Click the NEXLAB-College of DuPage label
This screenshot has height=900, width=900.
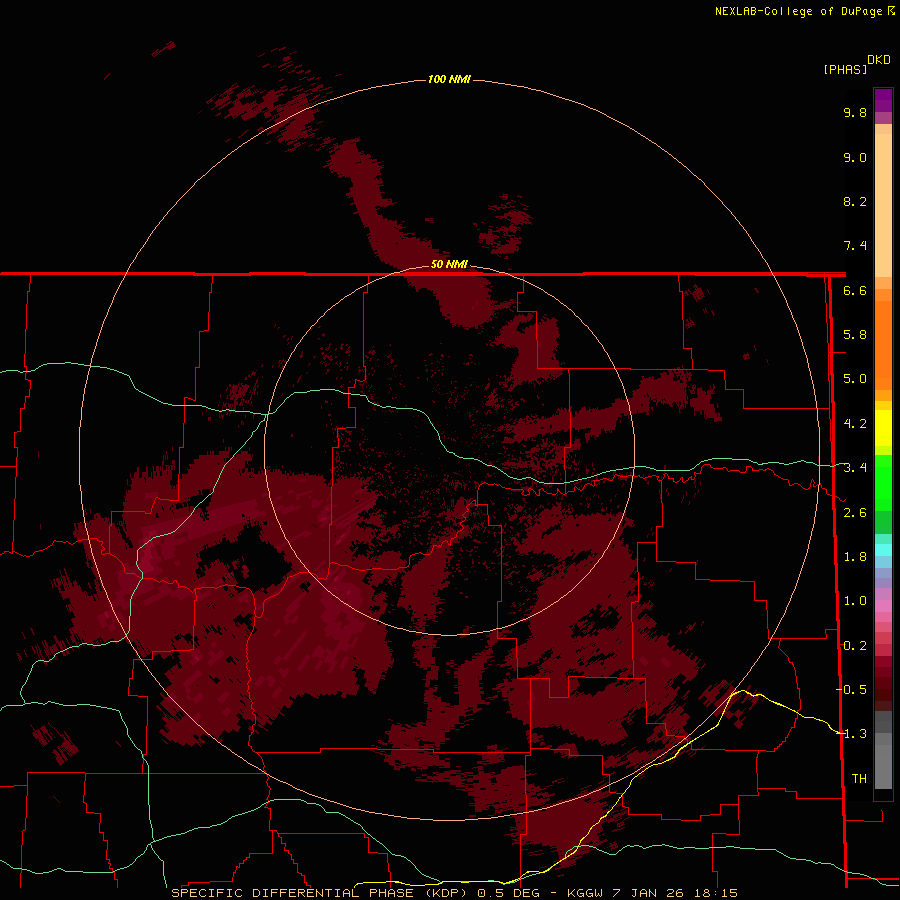coord(801,11)
